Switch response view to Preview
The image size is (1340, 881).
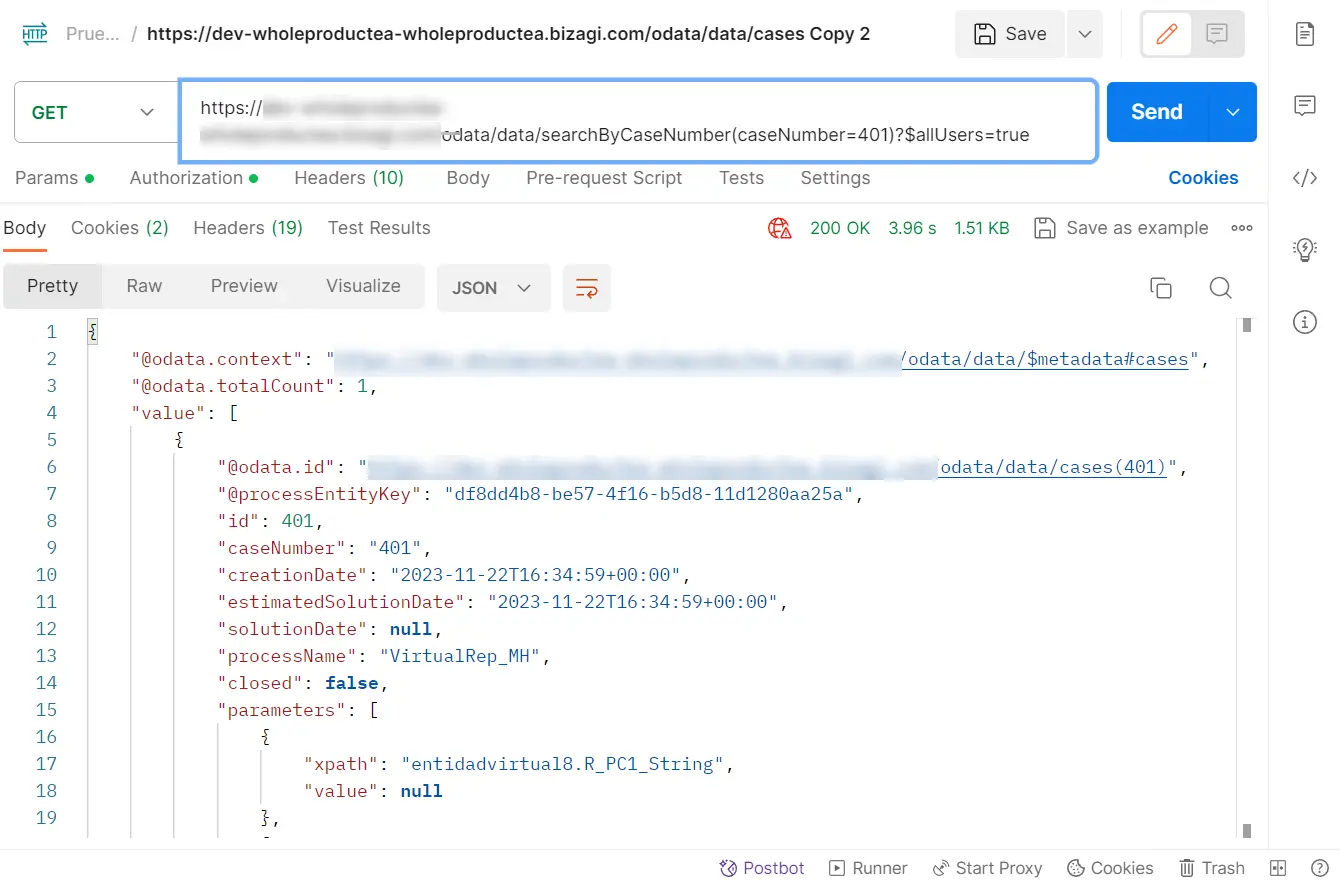(244, 286)
